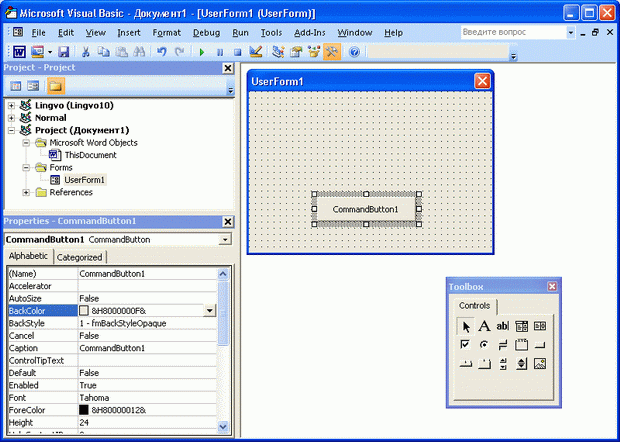Expand the Lingvo (Lingvo10) project node
This screenshot has height=442, width=620.
point(11,106)
